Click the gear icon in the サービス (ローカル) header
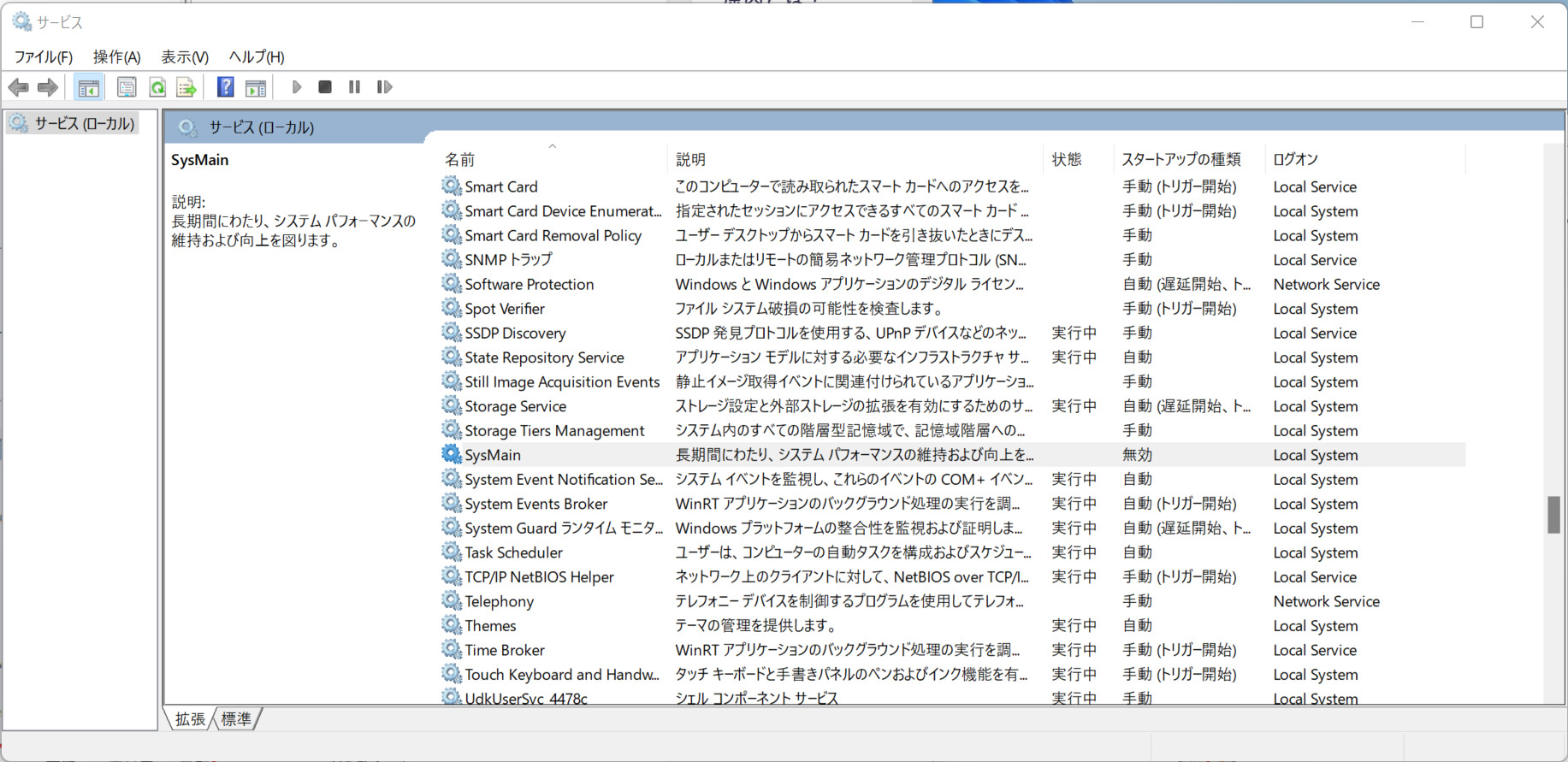This screenshot has height=762, width=1568. click(187, 127)
